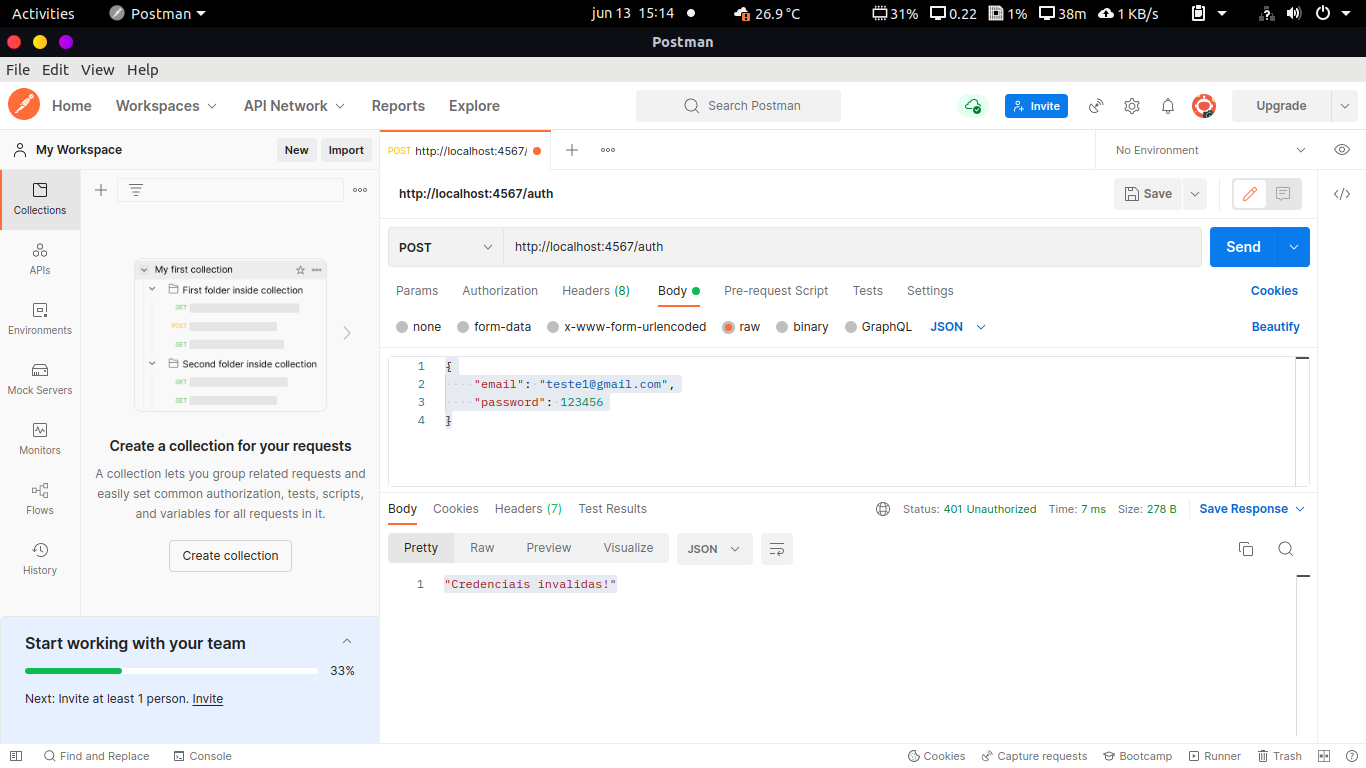Screen dimensions: 1366x768
Task: Open the Save Response dropdown
Action: click(x=1252, y=509)
